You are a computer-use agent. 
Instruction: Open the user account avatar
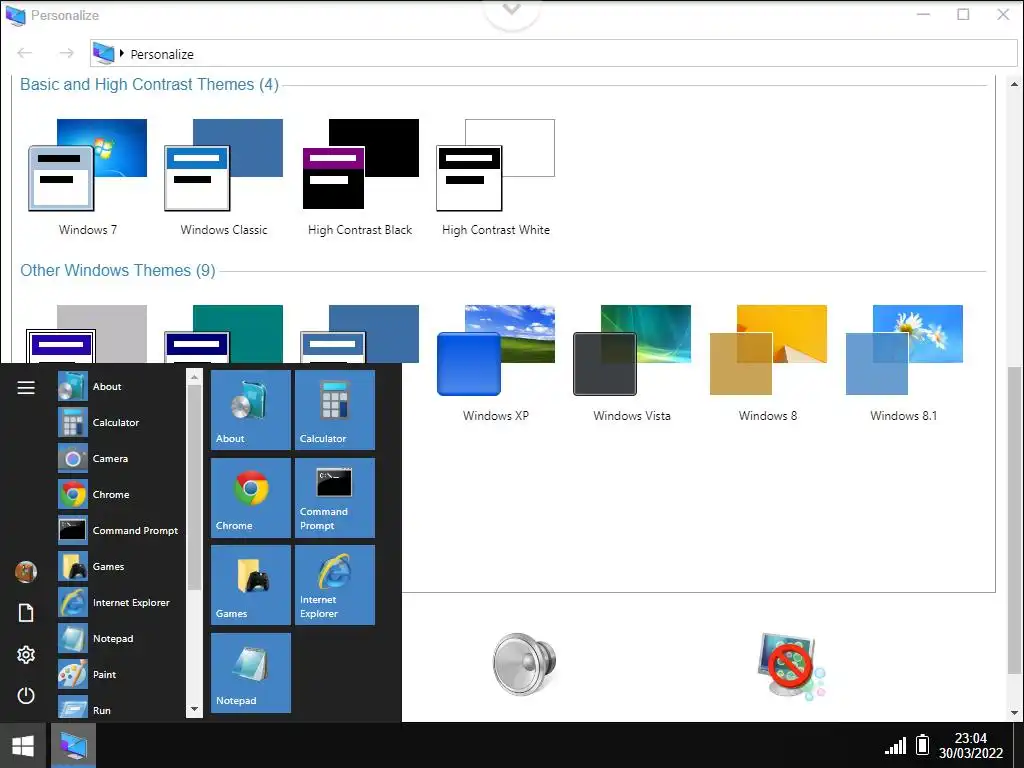(26, 571)
